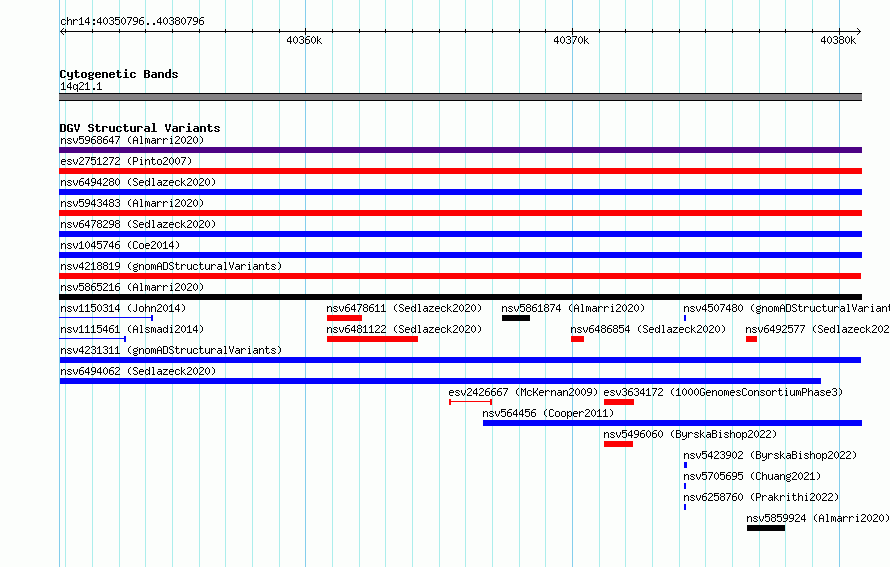
Task: Click the red nsv6478611 feature block
Action: (344, 318)
